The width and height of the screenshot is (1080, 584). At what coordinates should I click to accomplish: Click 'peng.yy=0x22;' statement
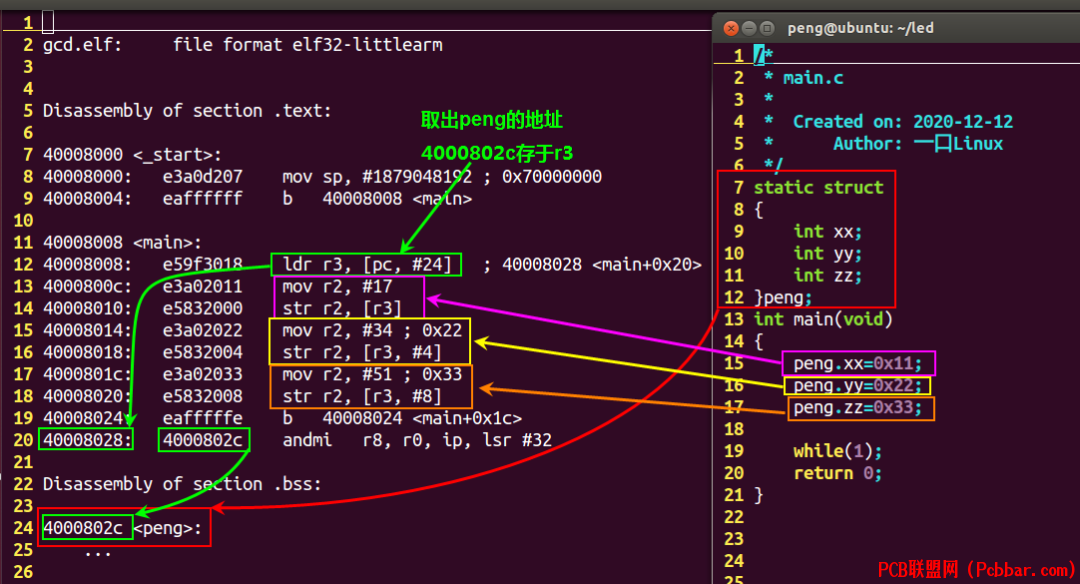pos(858,386)
